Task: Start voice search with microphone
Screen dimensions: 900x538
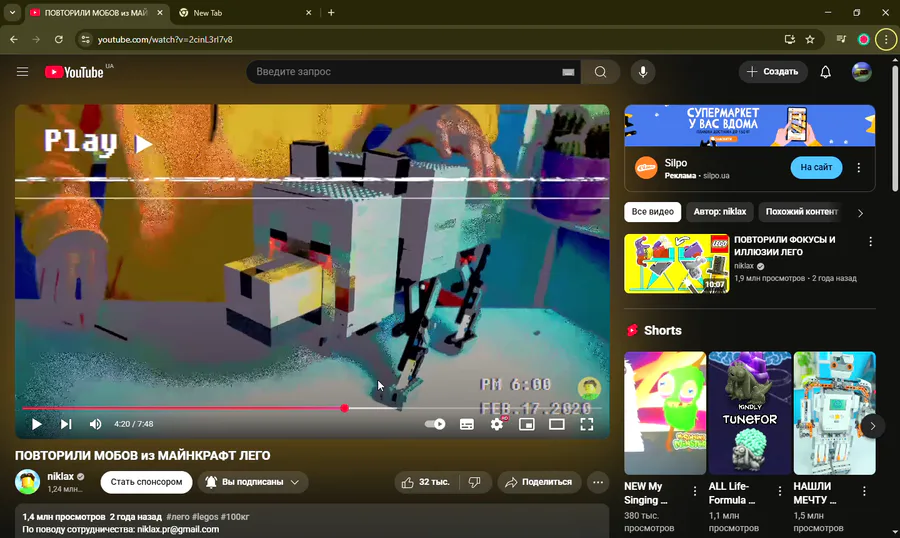Action: (x=643, y=72)
